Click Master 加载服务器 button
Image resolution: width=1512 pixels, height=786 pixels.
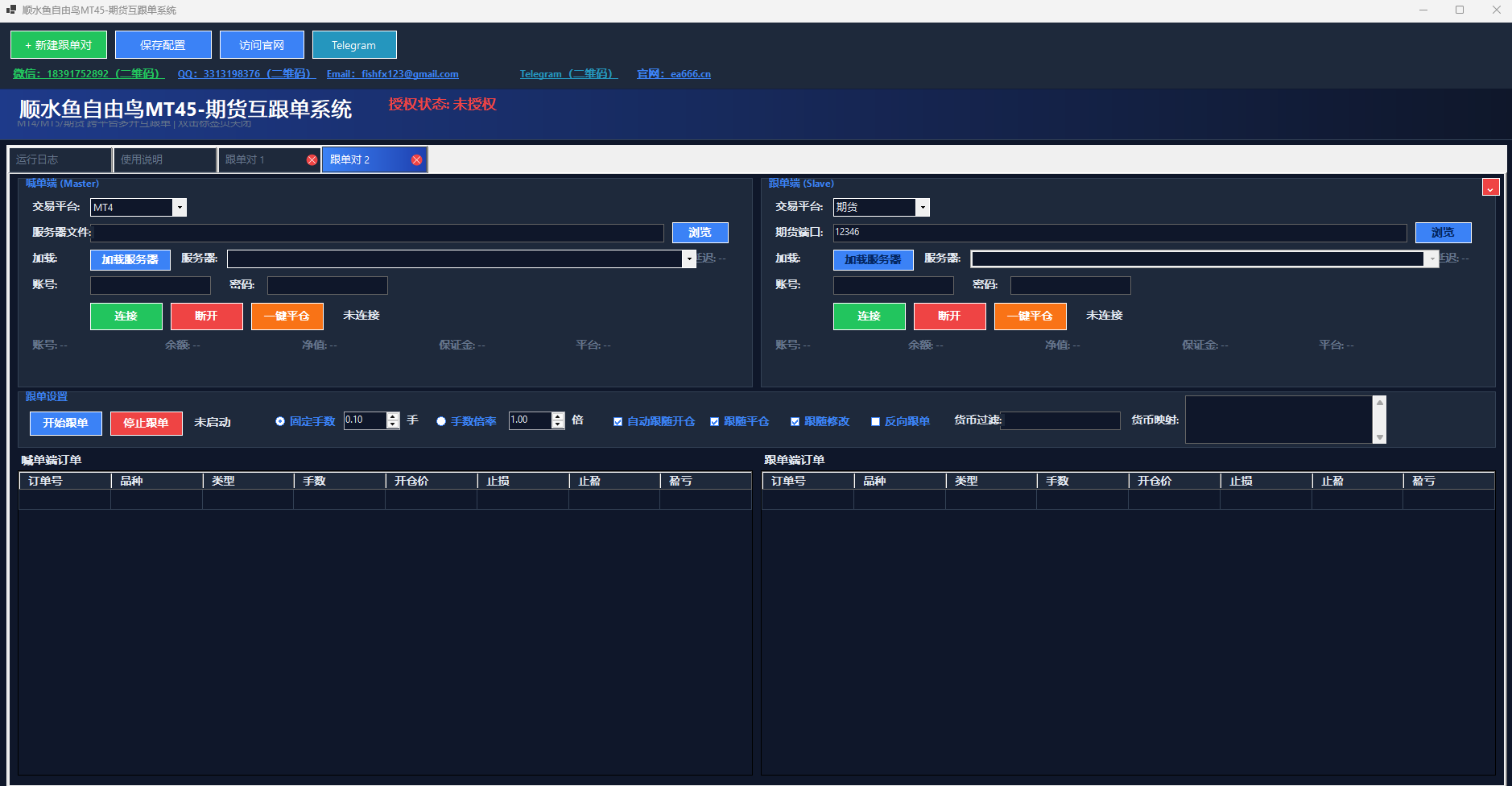click(x=130, y=259)
